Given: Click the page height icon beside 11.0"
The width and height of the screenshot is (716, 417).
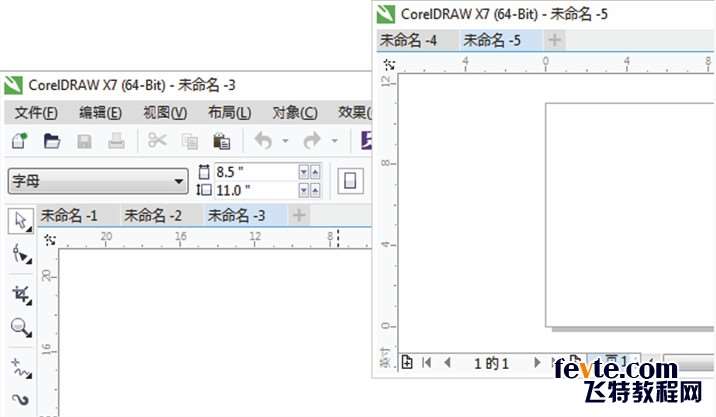Looking at the screenshot, I should tap(204, 190).
